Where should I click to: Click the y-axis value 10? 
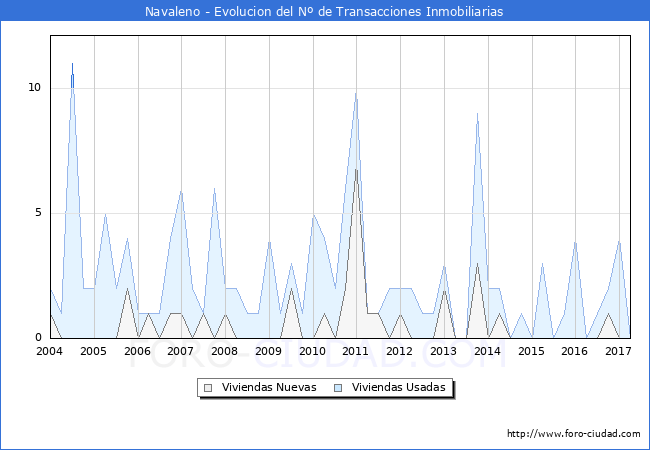tap(34, 87)
